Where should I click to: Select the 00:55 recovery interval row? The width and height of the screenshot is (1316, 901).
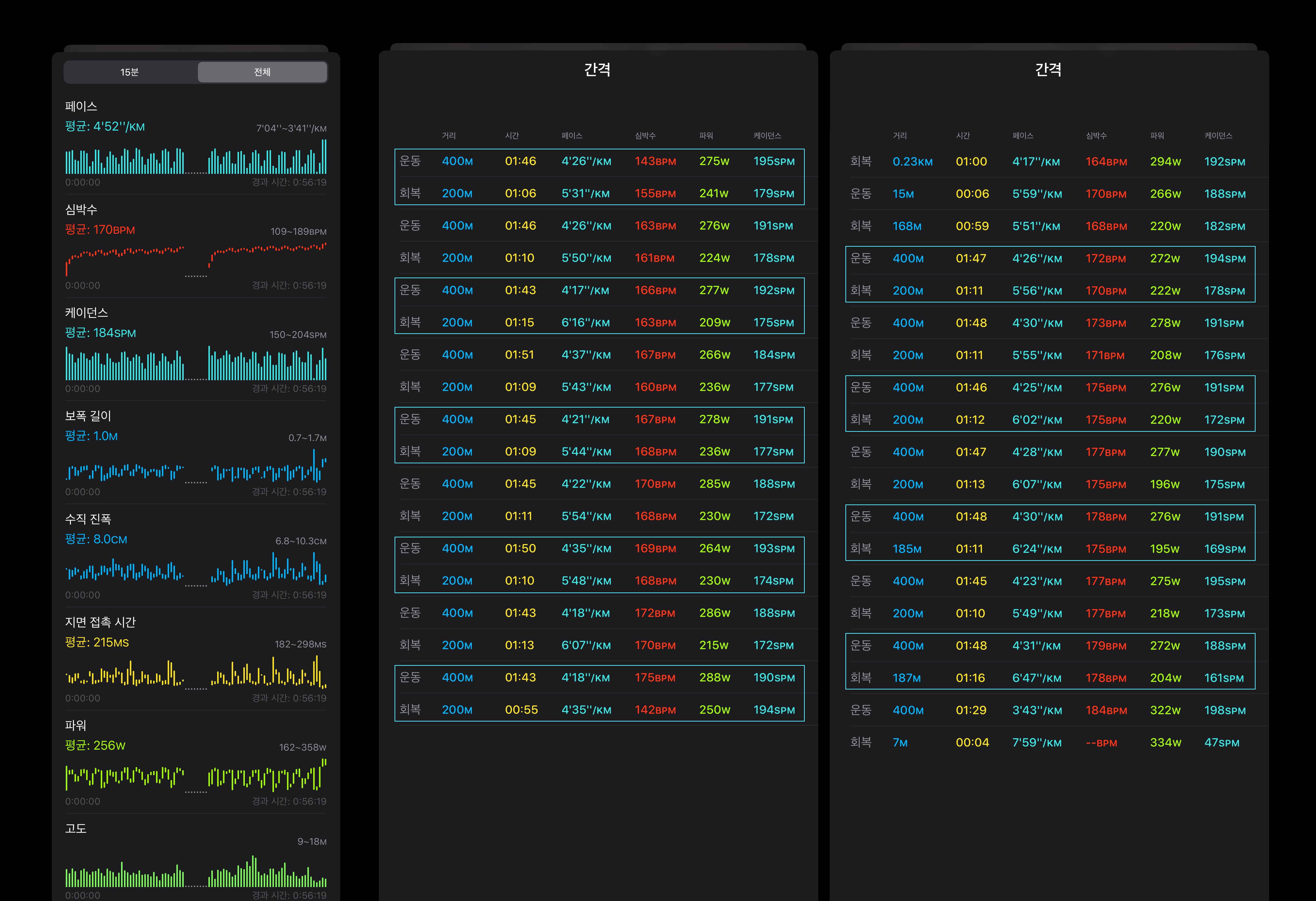tap(599, 710)
